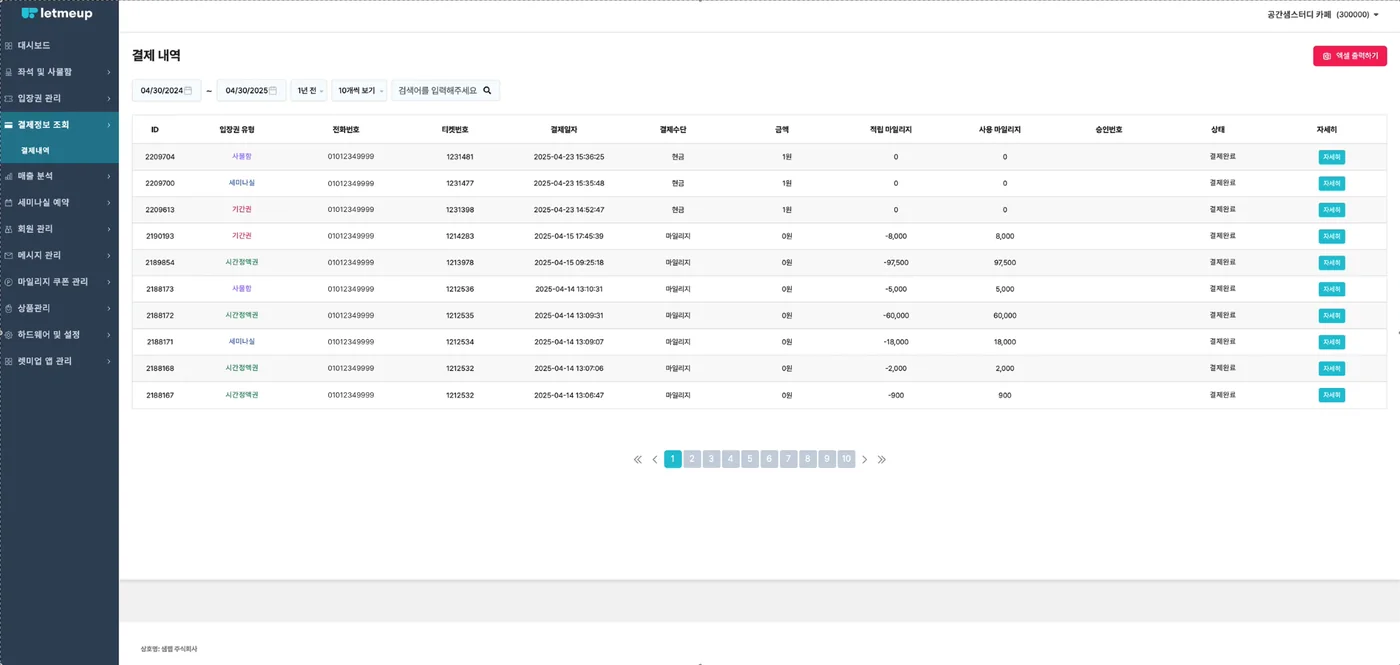Open 대시보드 in the sidebar
Screen dimensions: 1400x665
point(59,45)
